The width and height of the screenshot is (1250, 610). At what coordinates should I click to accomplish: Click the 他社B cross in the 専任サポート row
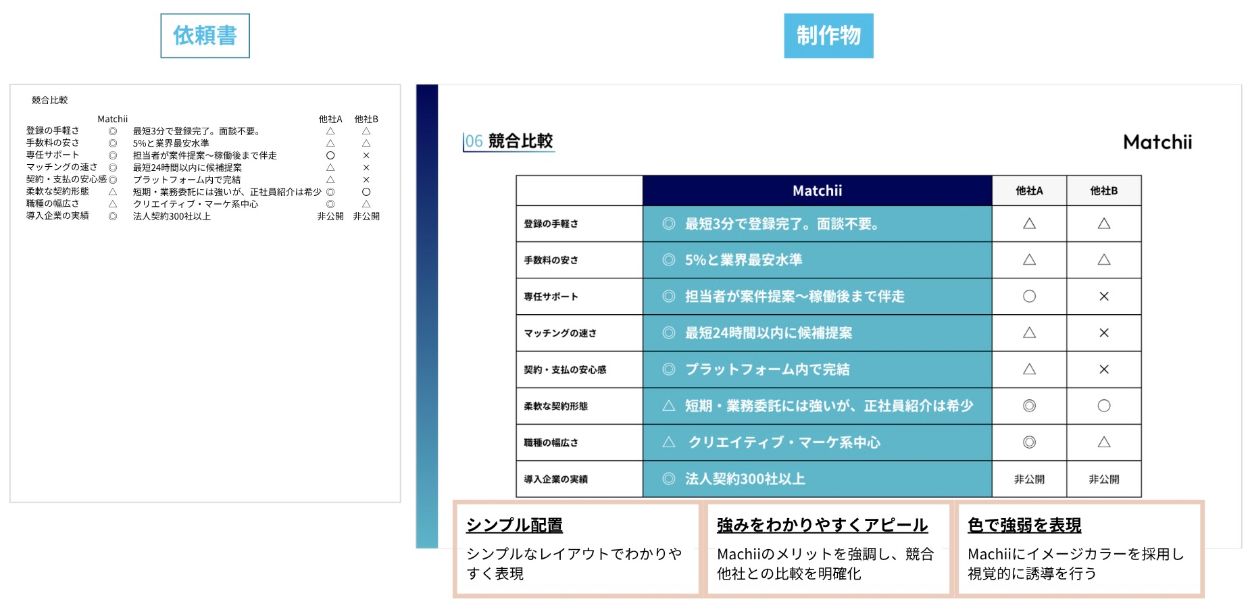click(x=1103, y=296)
